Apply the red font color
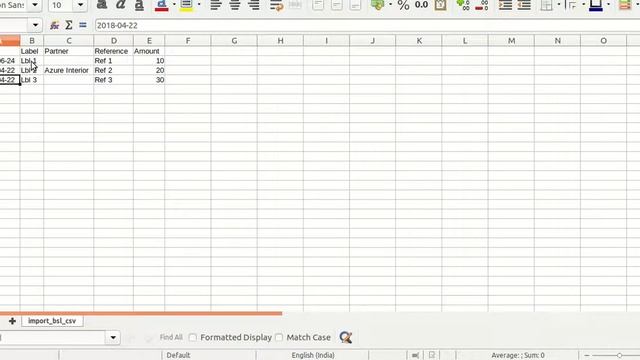 click(x=162, y=5)
